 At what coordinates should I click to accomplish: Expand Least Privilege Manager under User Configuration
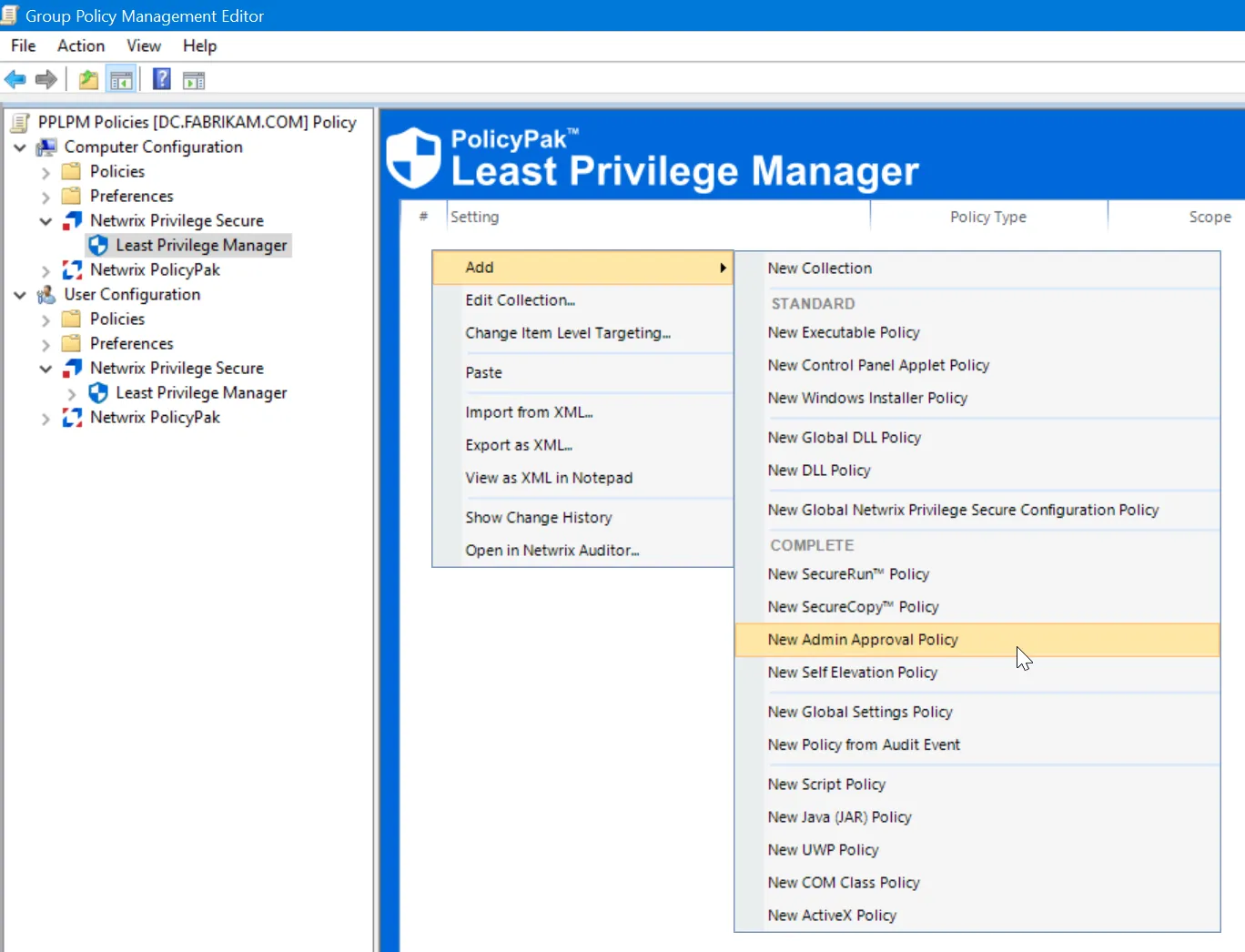click(73, 393)
